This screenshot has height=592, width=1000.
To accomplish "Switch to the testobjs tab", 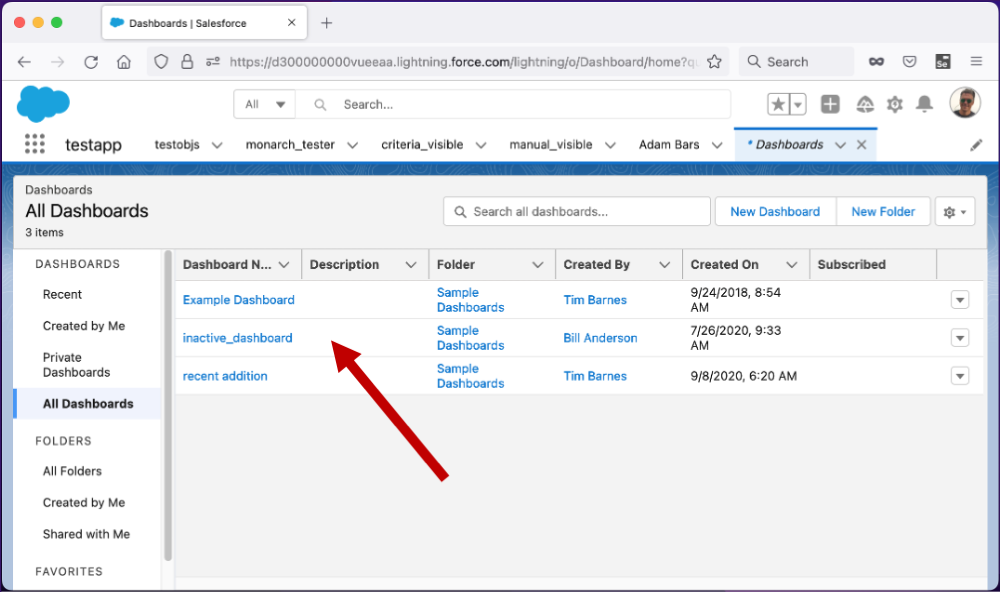I will click(x=177, y=145).
